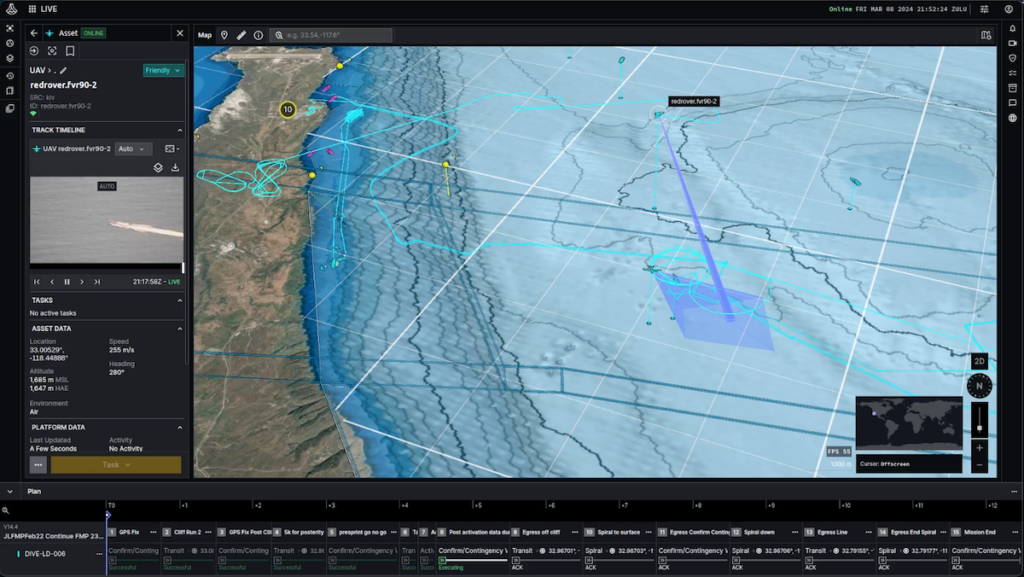This screenshot has height=577, width=1024.
Task: Collapse the ASSET DATA section
Action: [x=180, y=329]
